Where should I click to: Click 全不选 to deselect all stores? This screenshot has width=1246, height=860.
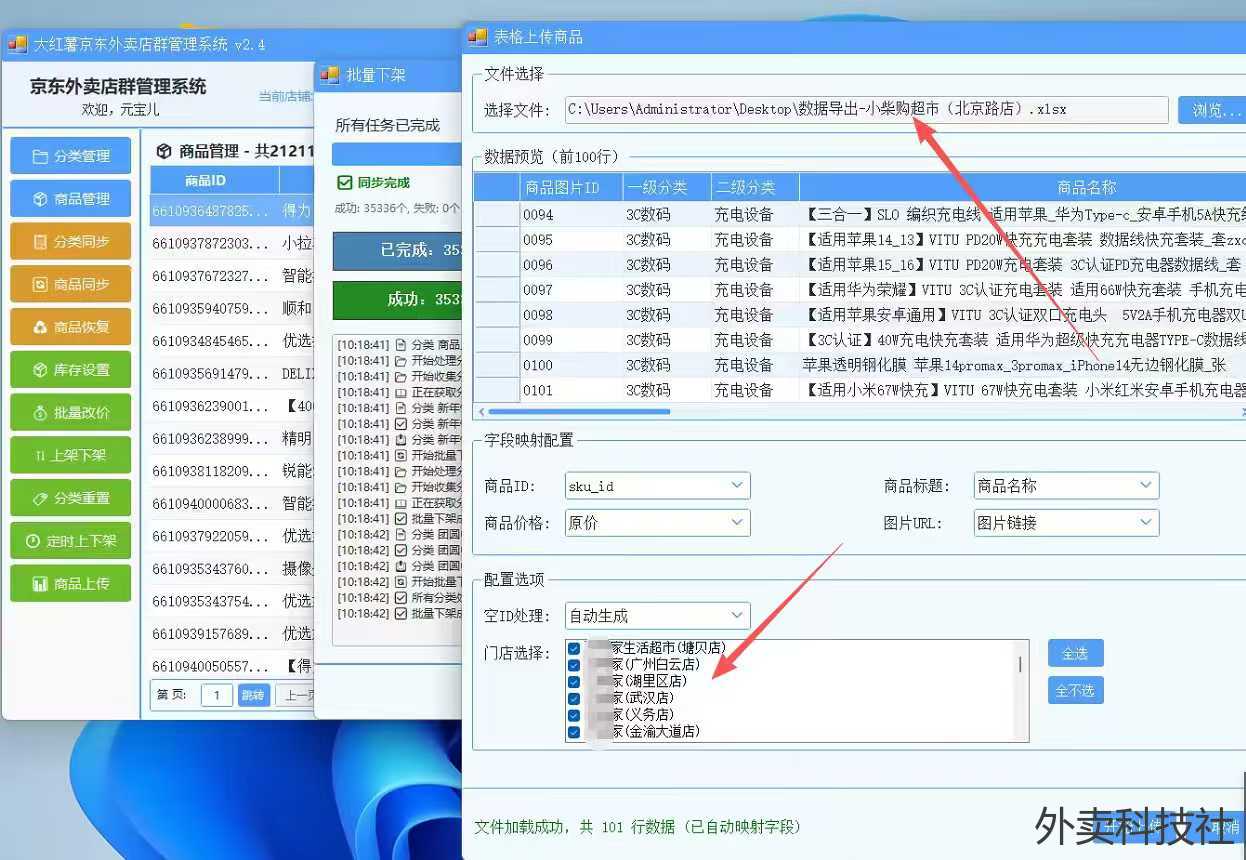point(1075,690)
